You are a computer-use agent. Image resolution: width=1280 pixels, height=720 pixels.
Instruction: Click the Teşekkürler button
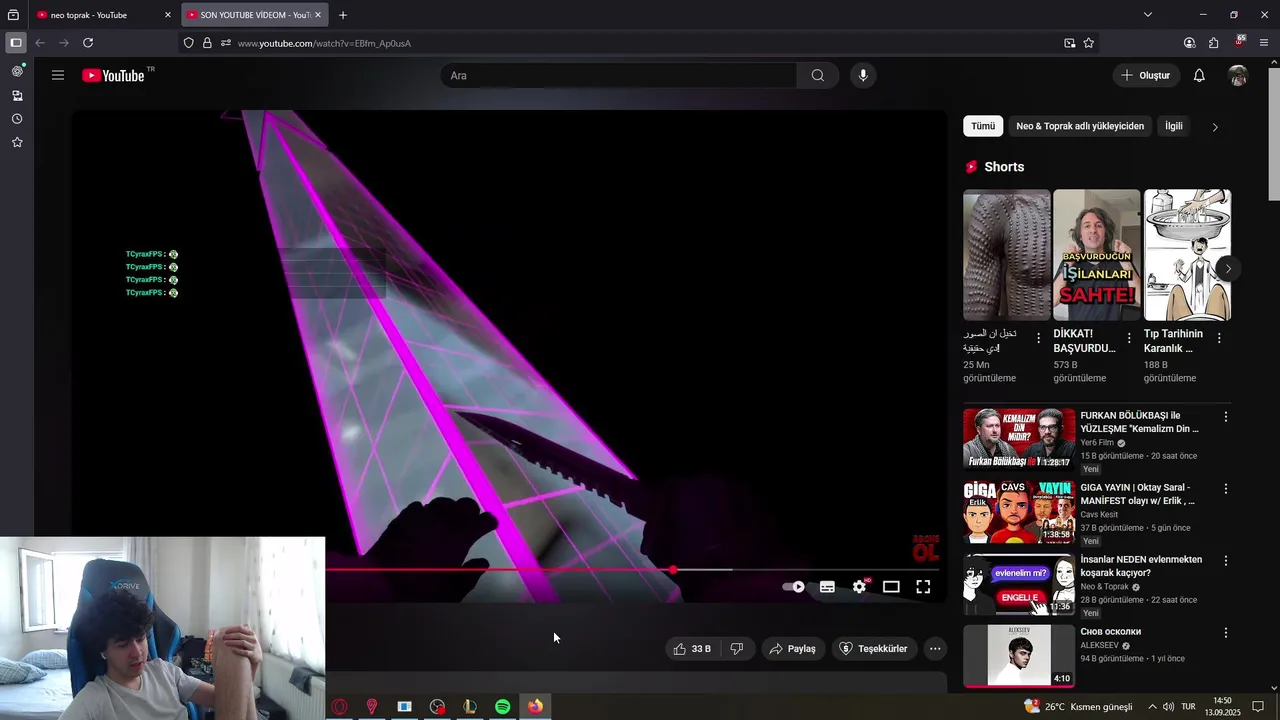pyautogui.click(x=873, y=649)
